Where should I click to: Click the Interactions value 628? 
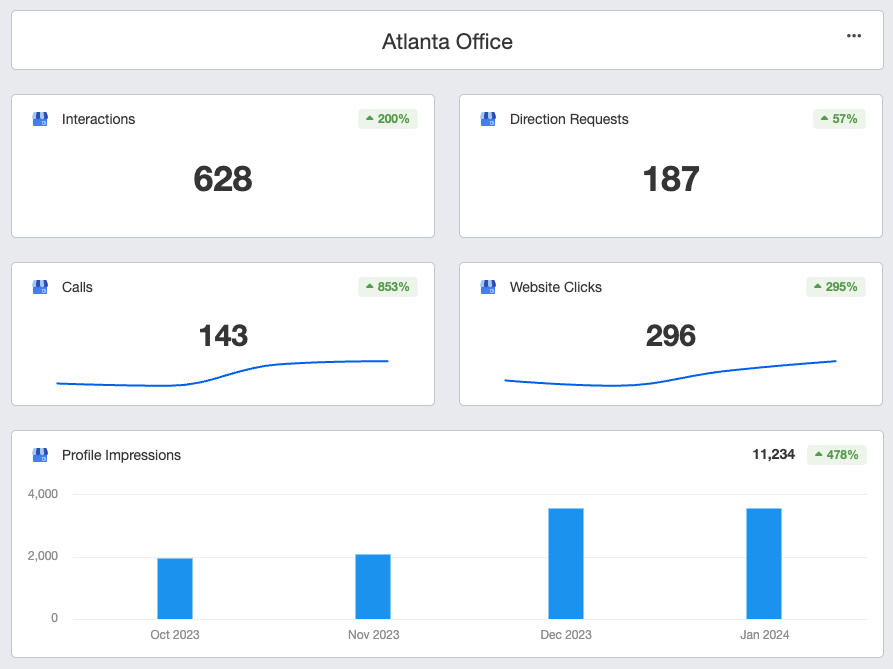pyautogui.click(x=223, y=179)
